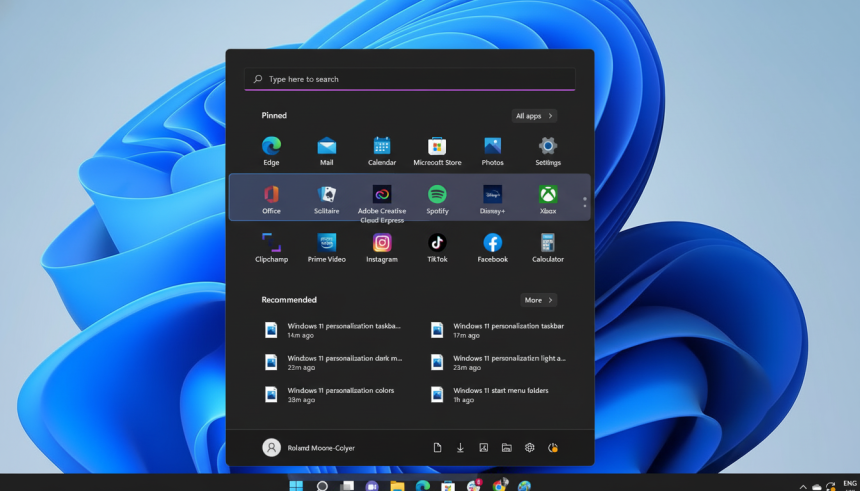Open File Explorer icon in Start footer
Image resolution: width=860 pixels, height=491 pixels.
(506, 448)
